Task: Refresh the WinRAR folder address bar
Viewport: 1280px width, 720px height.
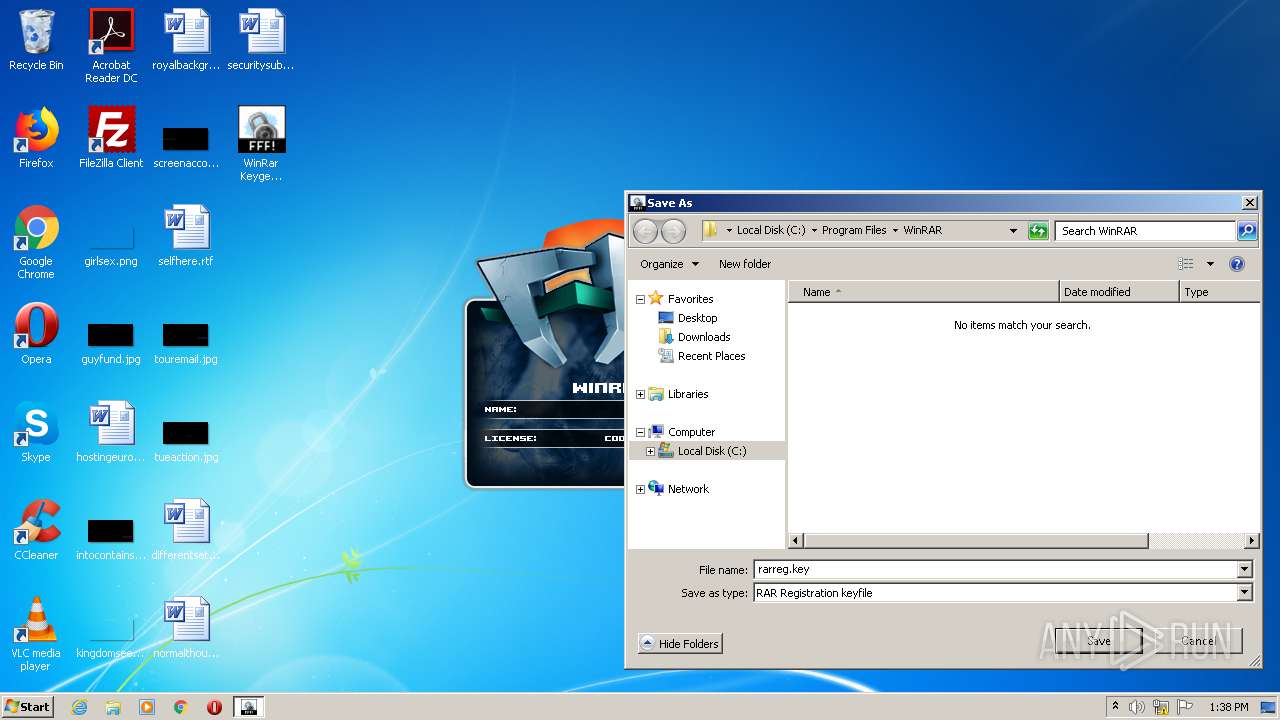Action: tap(1038, 231)
